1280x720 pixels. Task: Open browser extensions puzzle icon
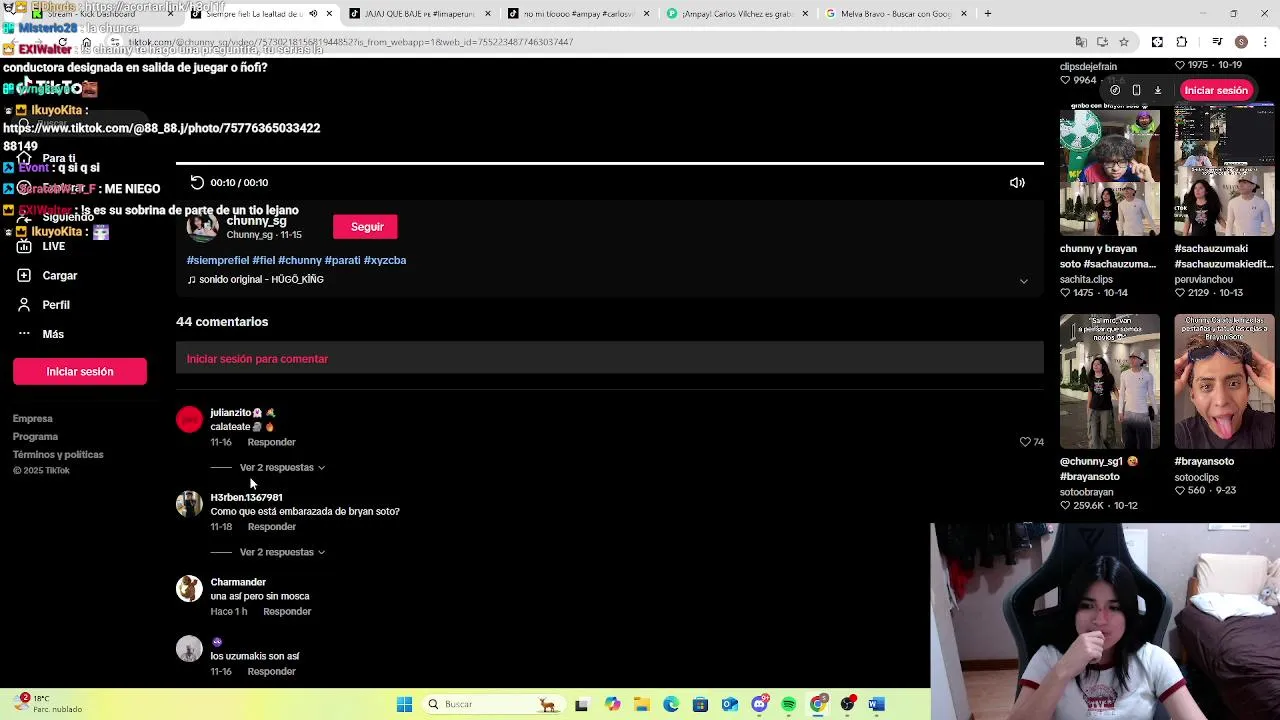[x=1182, y=42]
